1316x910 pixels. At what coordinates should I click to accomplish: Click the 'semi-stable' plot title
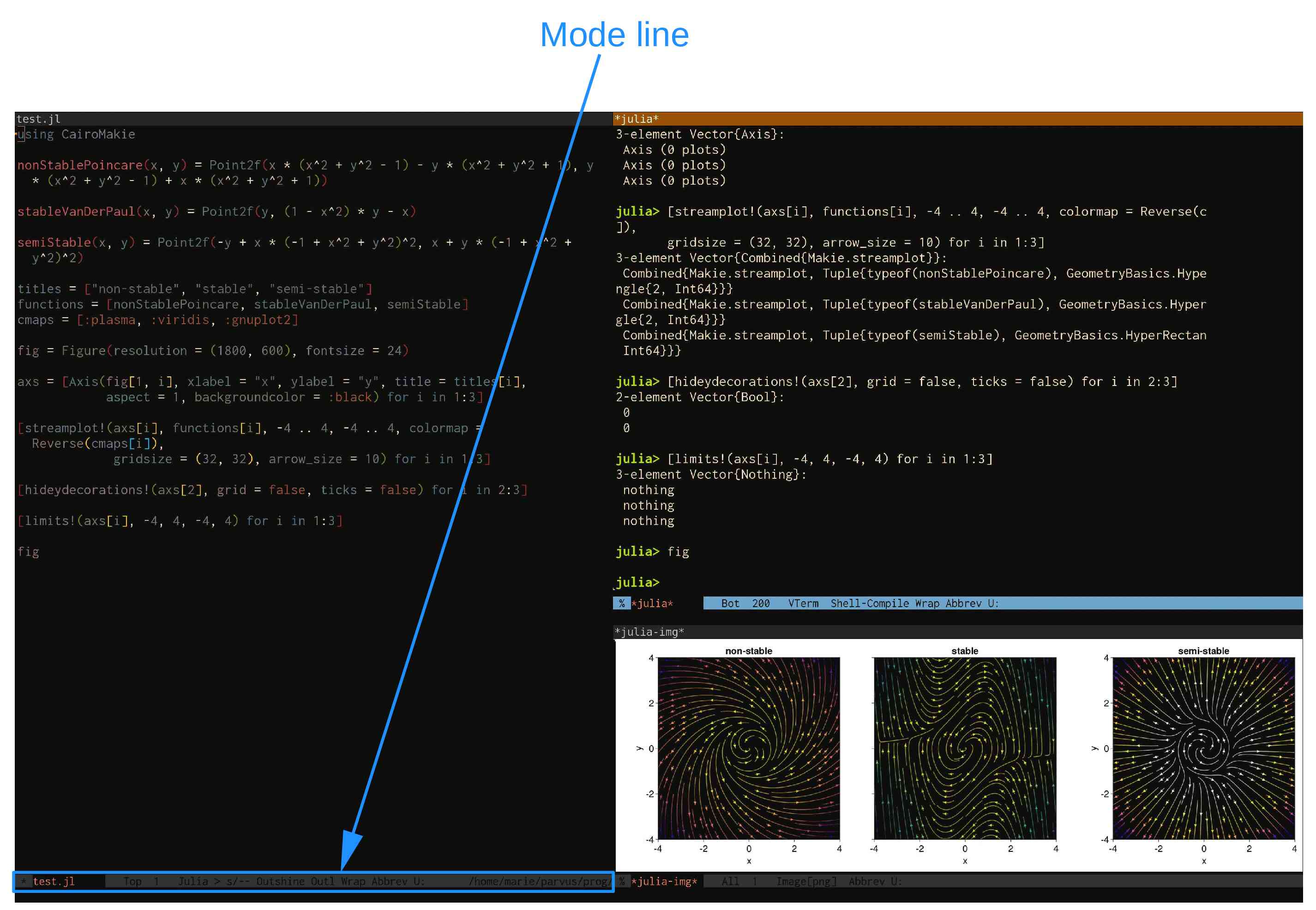pyautogui.click(x=1203, y=651)
